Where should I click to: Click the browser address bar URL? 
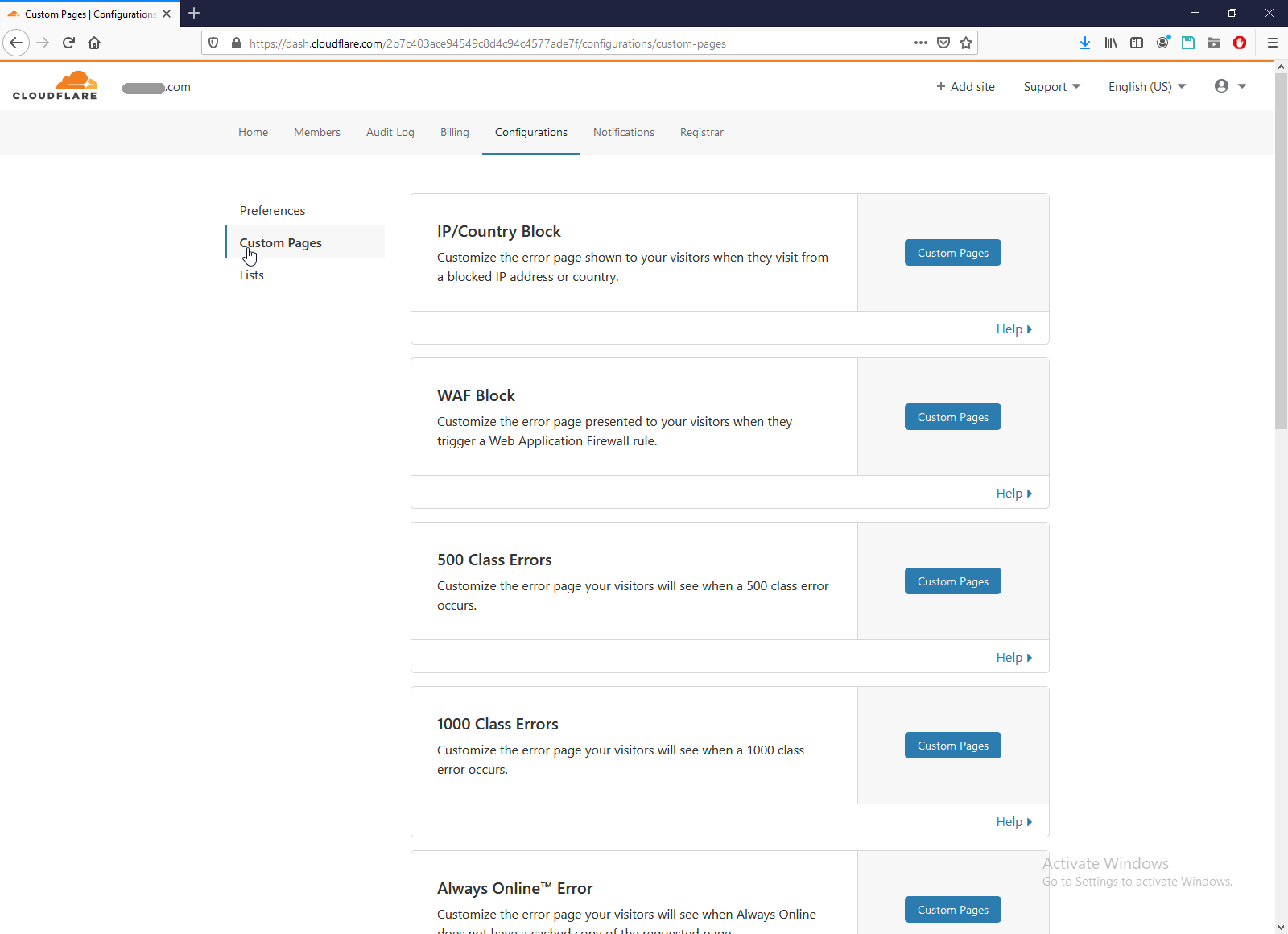[x=488, y=43]
